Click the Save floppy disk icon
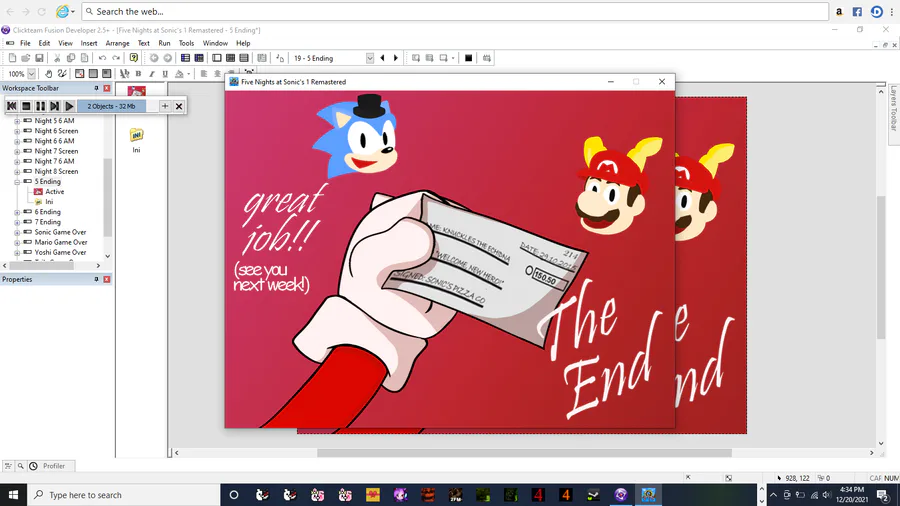This screenshot has height=506, width=900. [x=39, y=58]
